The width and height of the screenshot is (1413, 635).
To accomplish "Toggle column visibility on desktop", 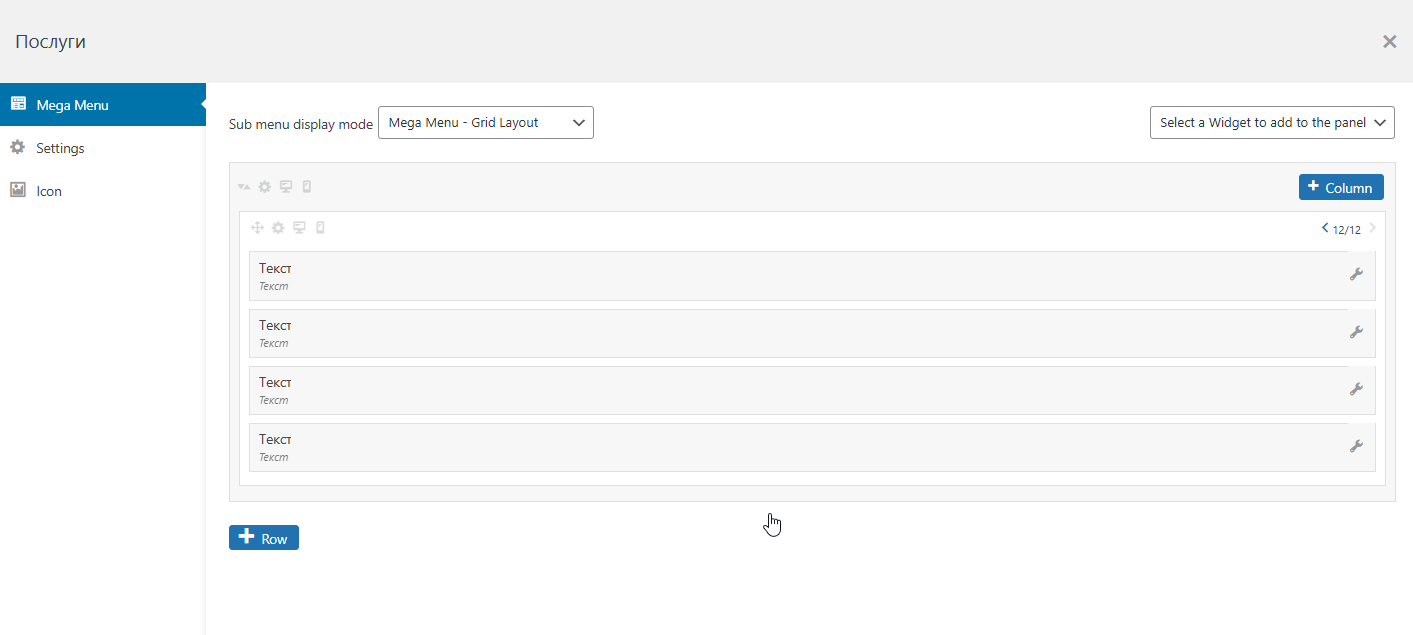I will point(299,228).
